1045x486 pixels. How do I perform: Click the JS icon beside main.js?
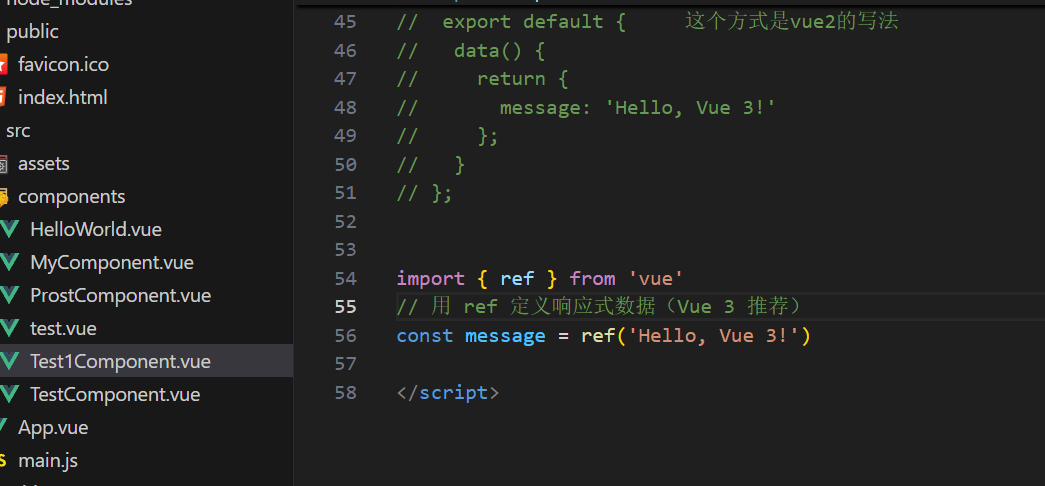[x=3, y=461]
